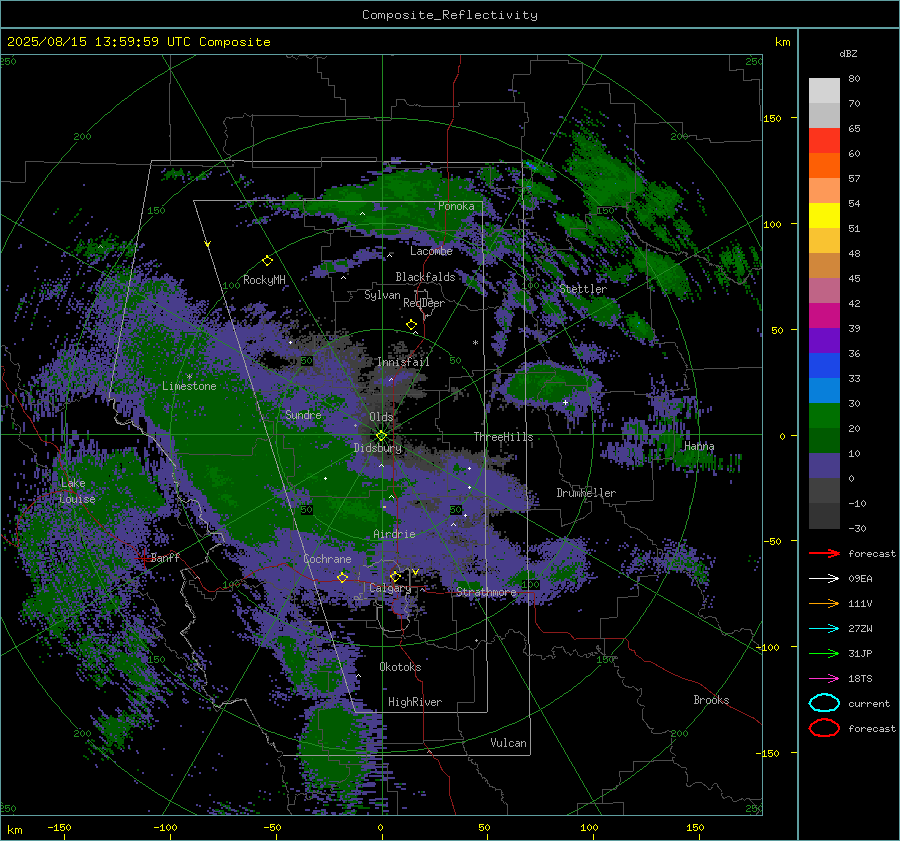Pick the magenta 42-39 dBZ color swatch
Screen dimensions: 900x841
tap(824, 316)
